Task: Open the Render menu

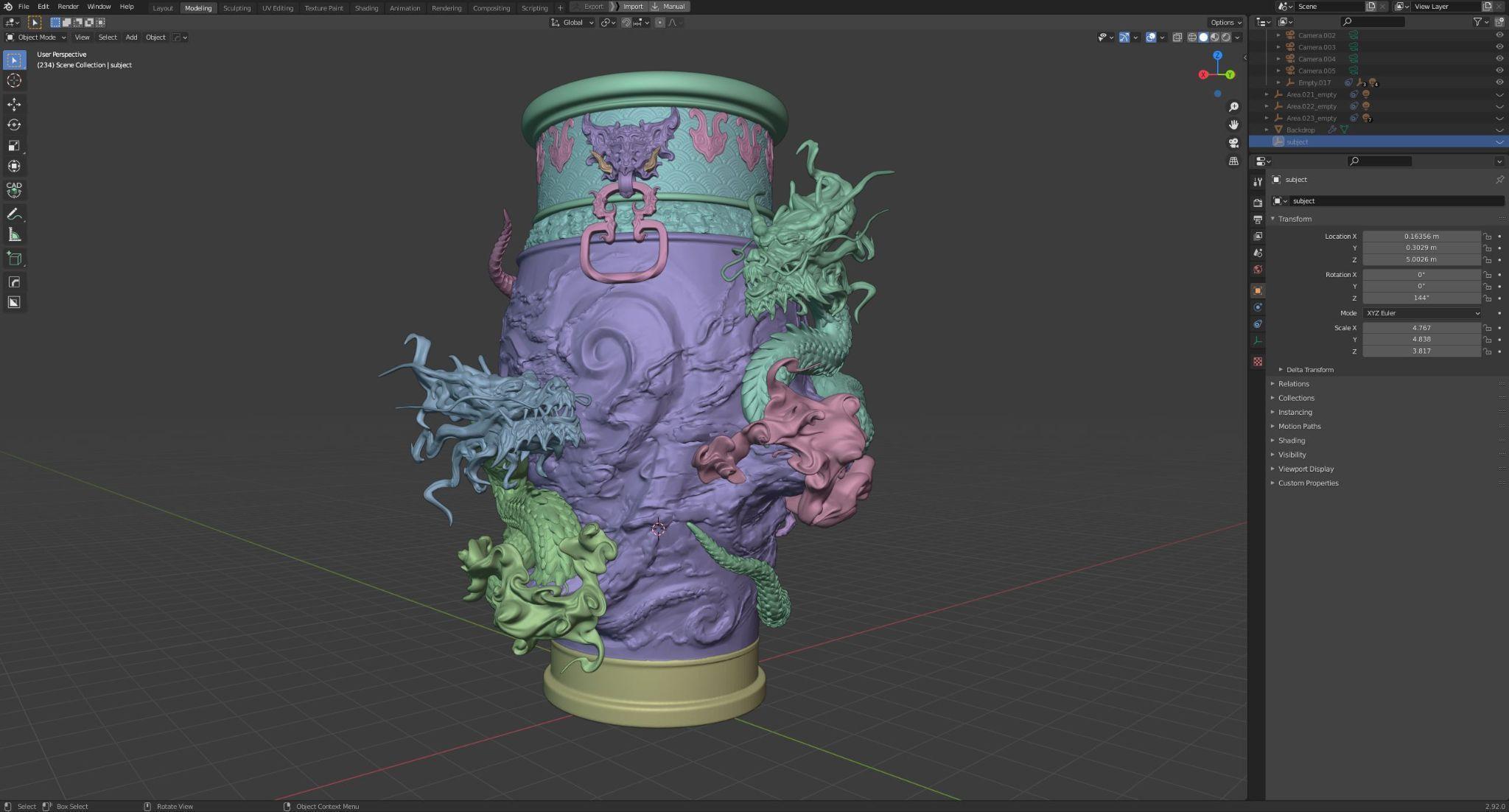Action: 68,7
